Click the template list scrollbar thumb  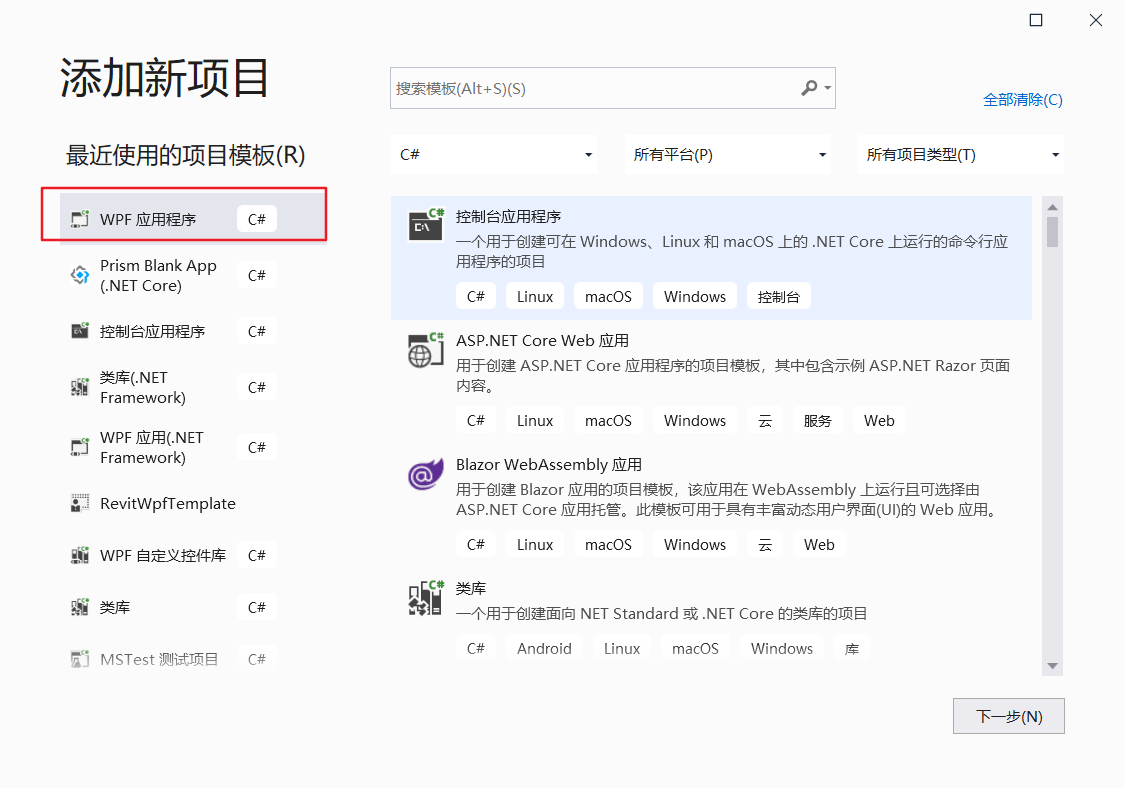click(x=1053, y=232)
